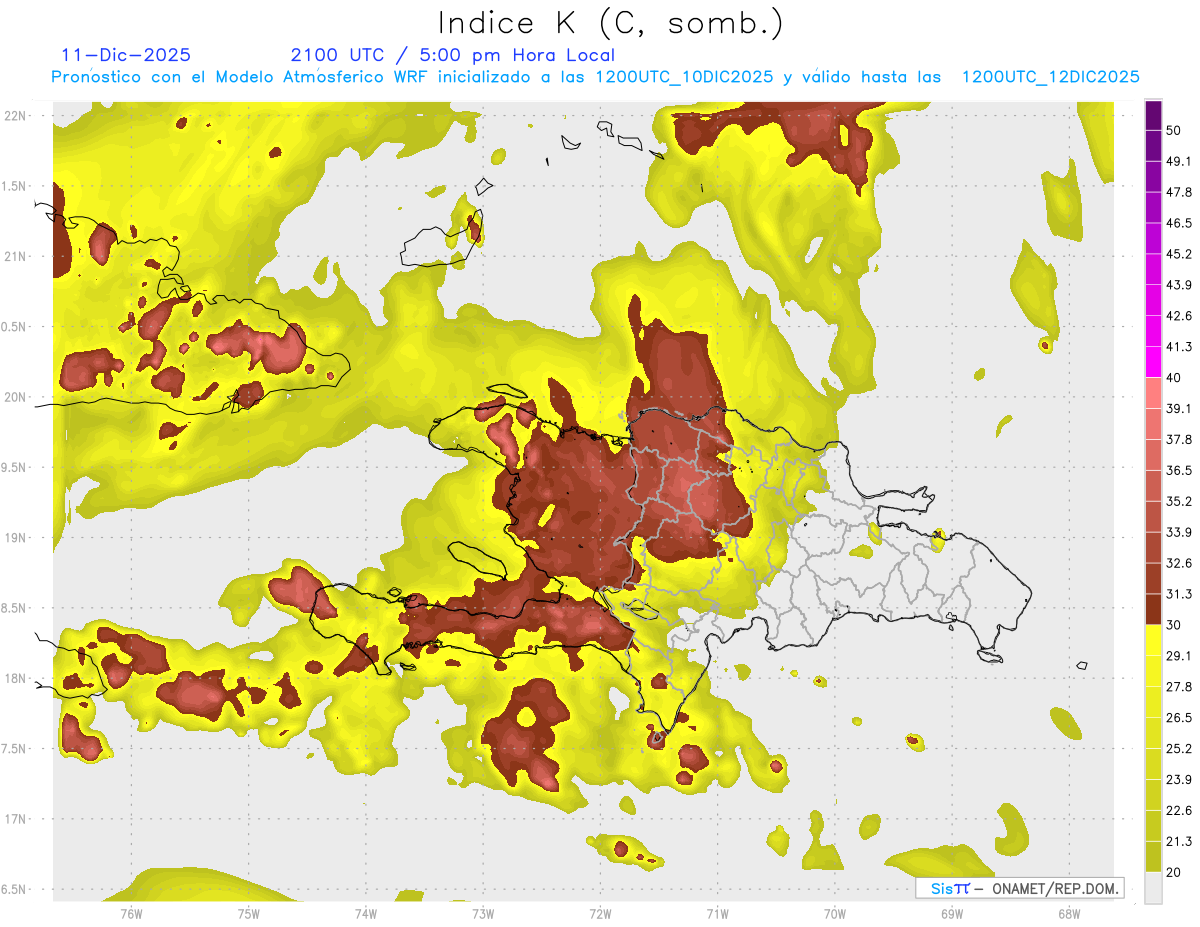Click the '41.3' legend value
This screenshot has width=1200, height=927.
point(1179,347)
